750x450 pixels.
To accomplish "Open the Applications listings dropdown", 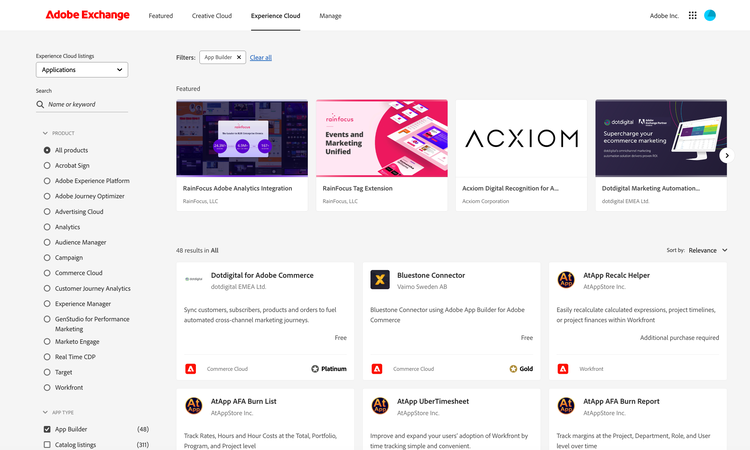I will (82, 70).
